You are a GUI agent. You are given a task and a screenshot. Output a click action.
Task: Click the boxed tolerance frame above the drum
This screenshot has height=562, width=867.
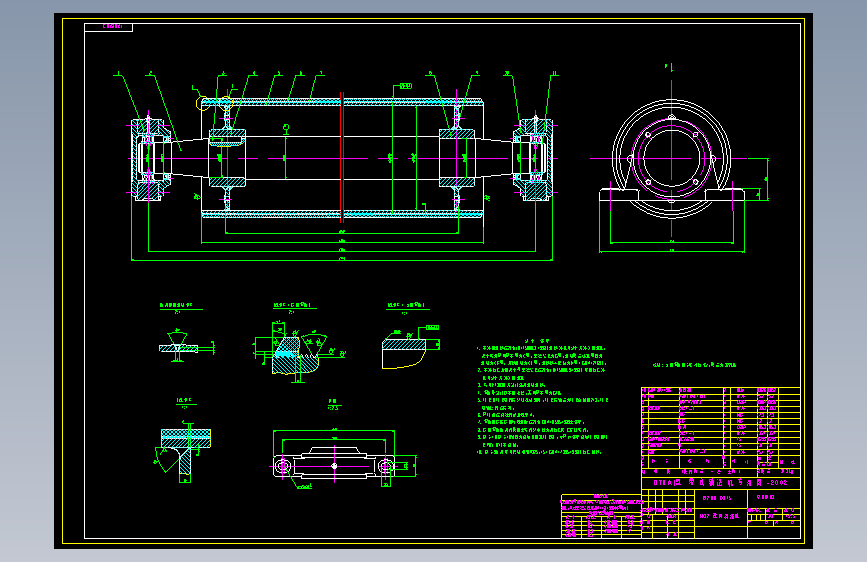tap(406, 86)
